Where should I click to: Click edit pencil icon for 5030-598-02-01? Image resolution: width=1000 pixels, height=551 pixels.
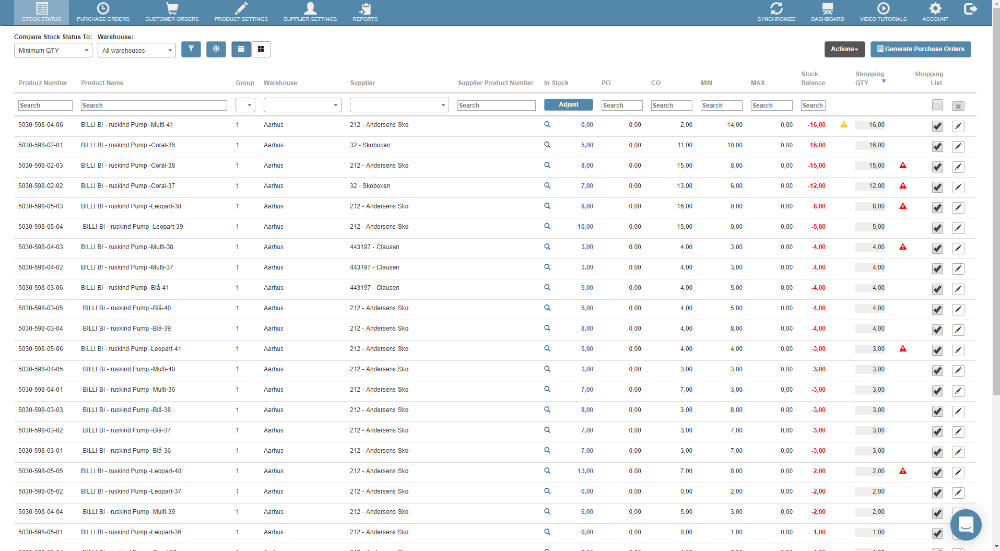(958, 146)
